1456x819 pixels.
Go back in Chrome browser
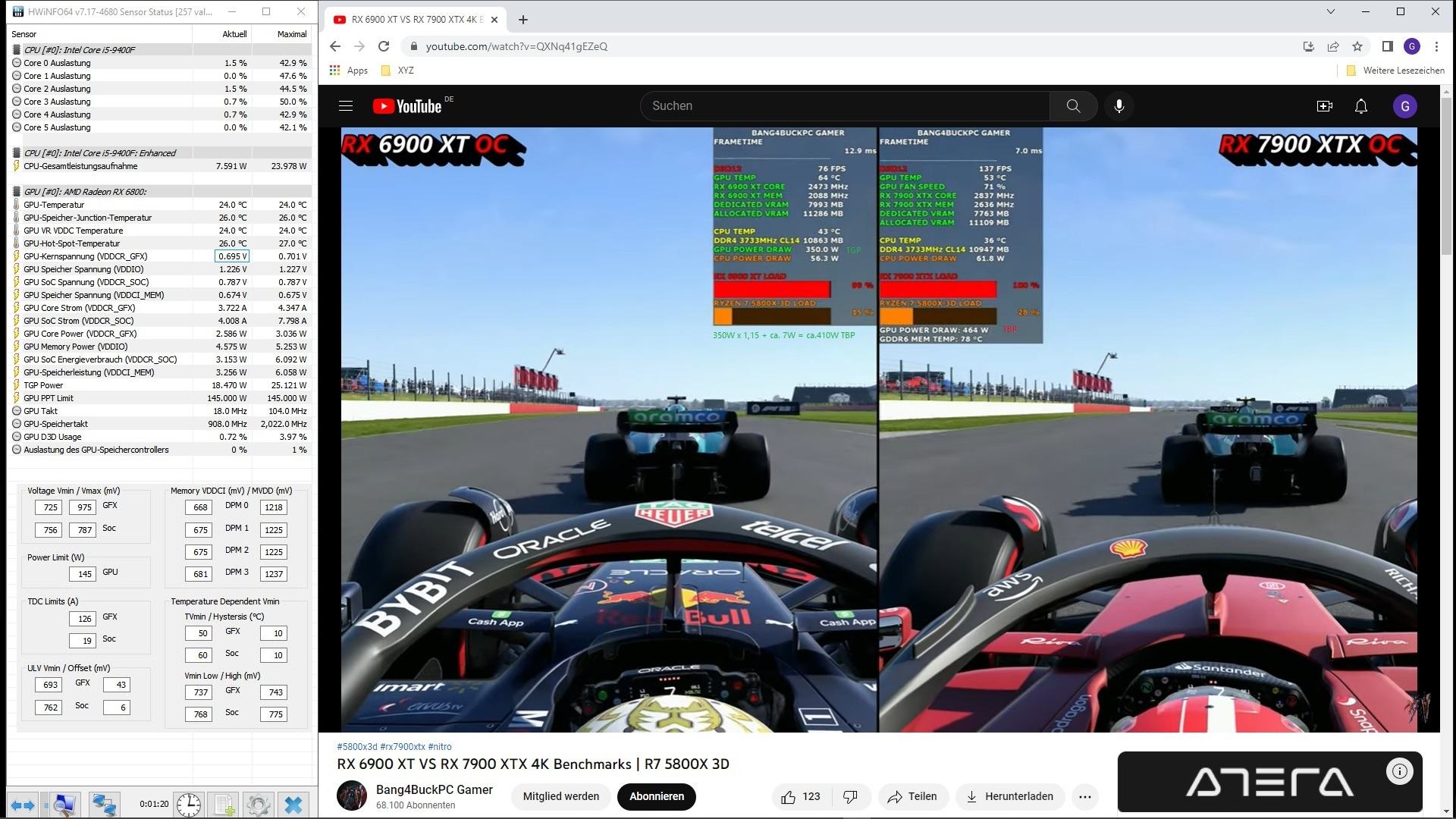click(x=335, y=46)
